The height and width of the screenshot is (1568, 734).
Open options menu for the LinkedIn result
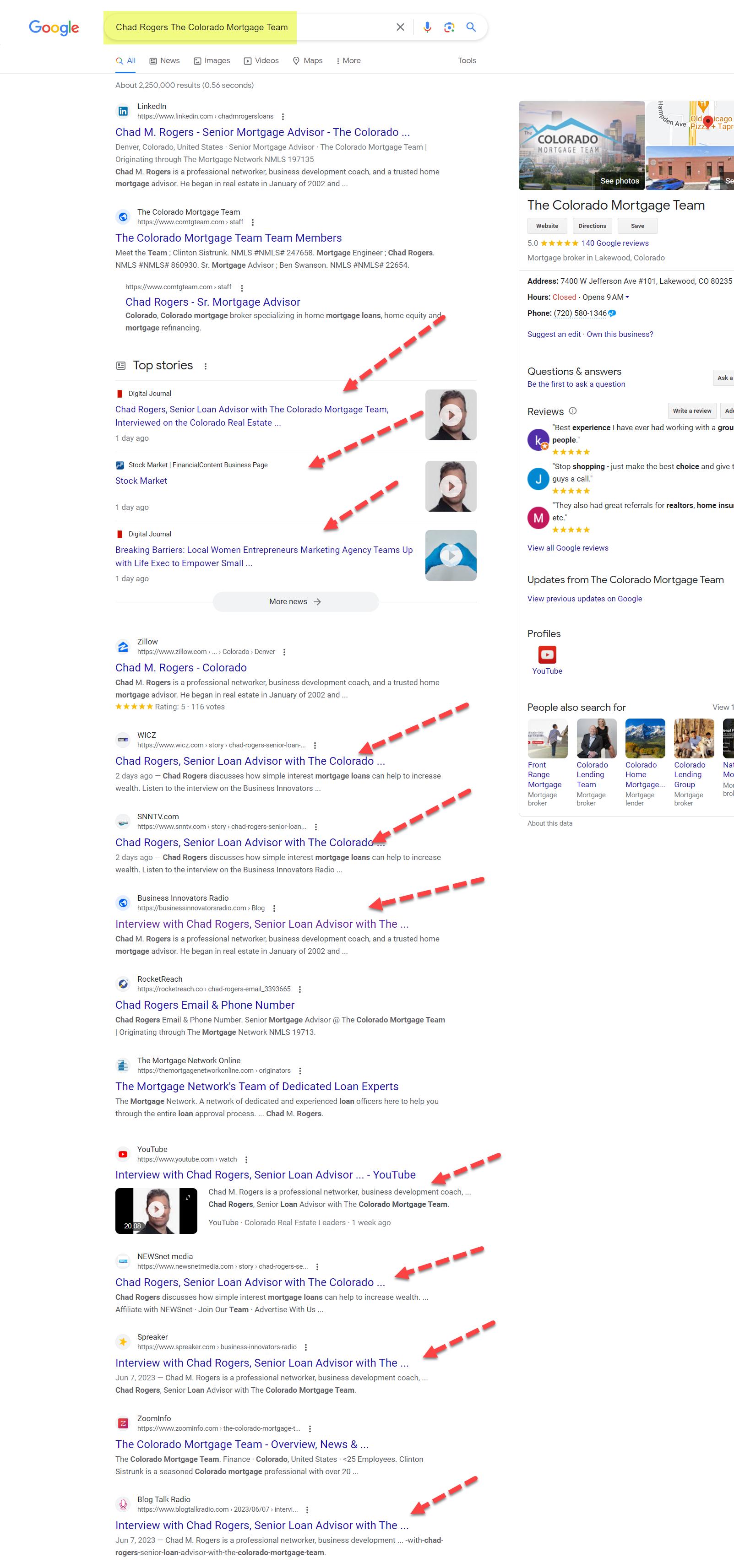283,116
